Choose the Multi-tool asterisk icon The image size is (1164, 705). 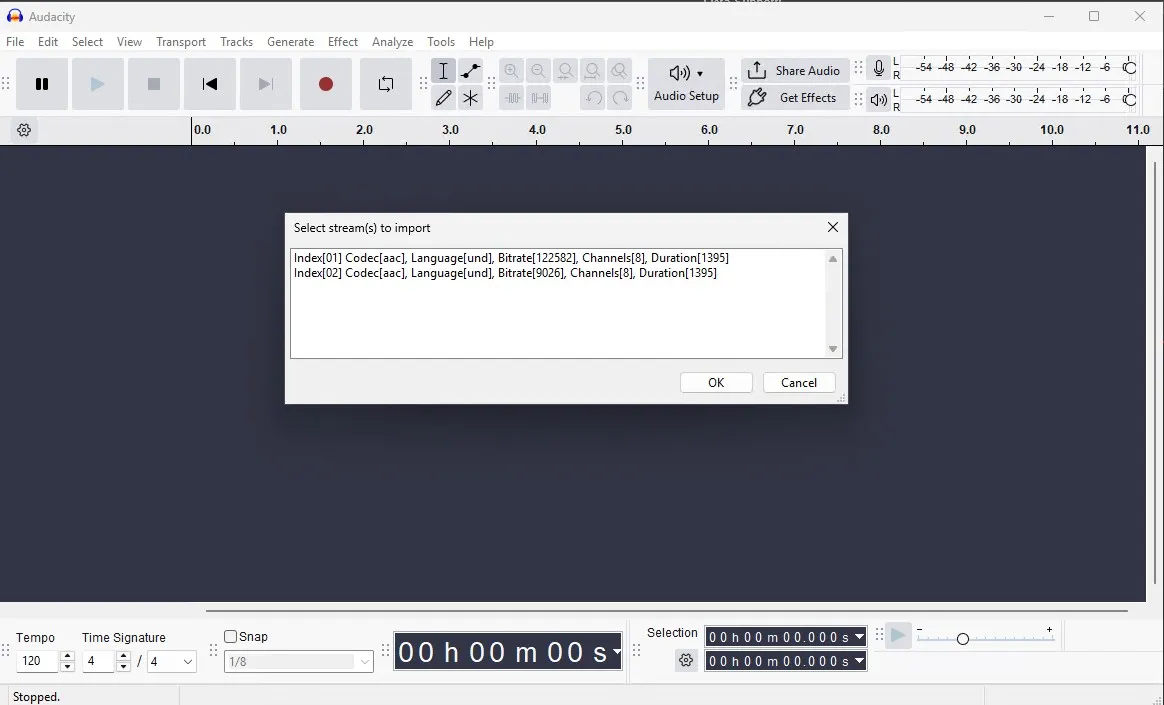pyautogui.click(x=470, y=98)
